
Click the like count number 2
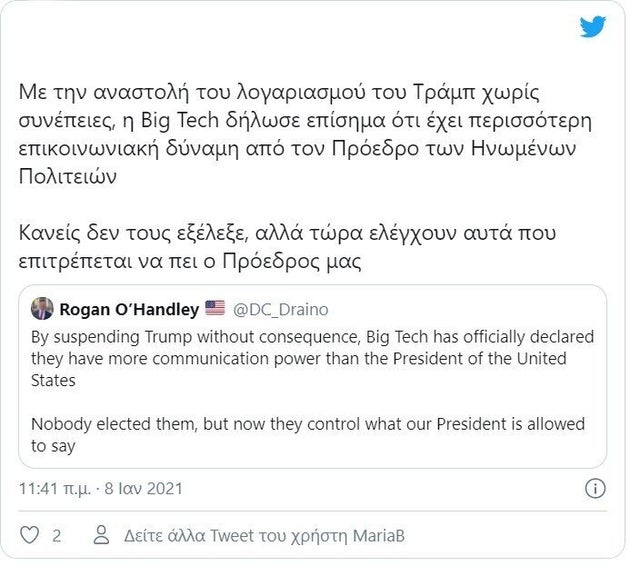click(x=57, y=535)
